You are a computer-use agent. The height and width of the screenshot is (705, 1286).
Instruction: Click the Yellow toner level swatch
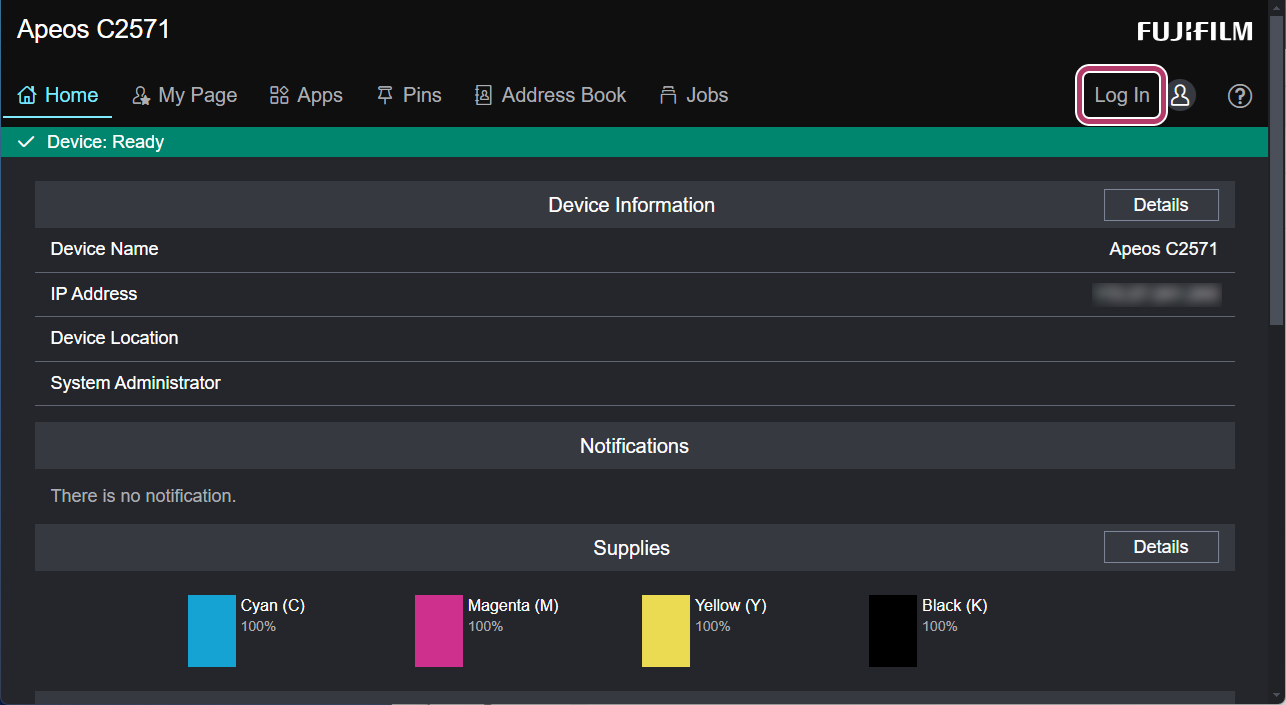click(666, 631)
